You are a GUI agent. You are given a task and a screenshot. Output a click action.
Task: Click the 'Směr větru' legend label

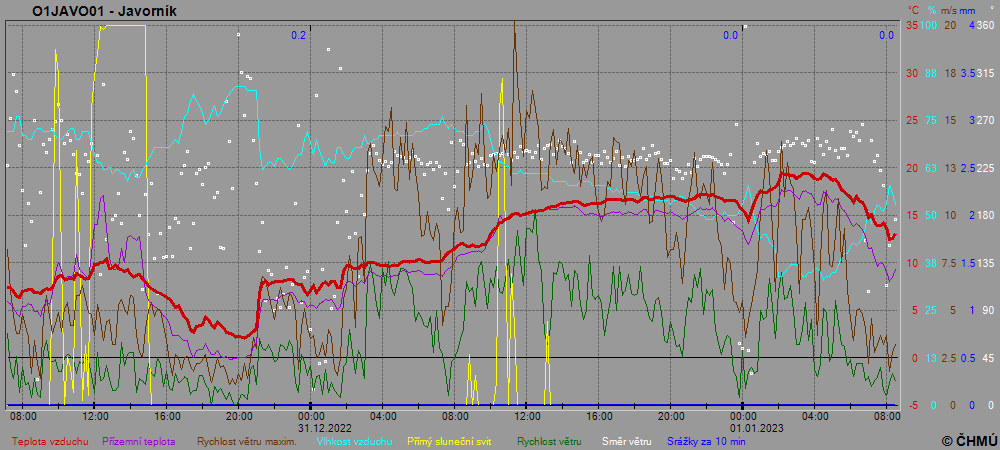coord(625,440)
